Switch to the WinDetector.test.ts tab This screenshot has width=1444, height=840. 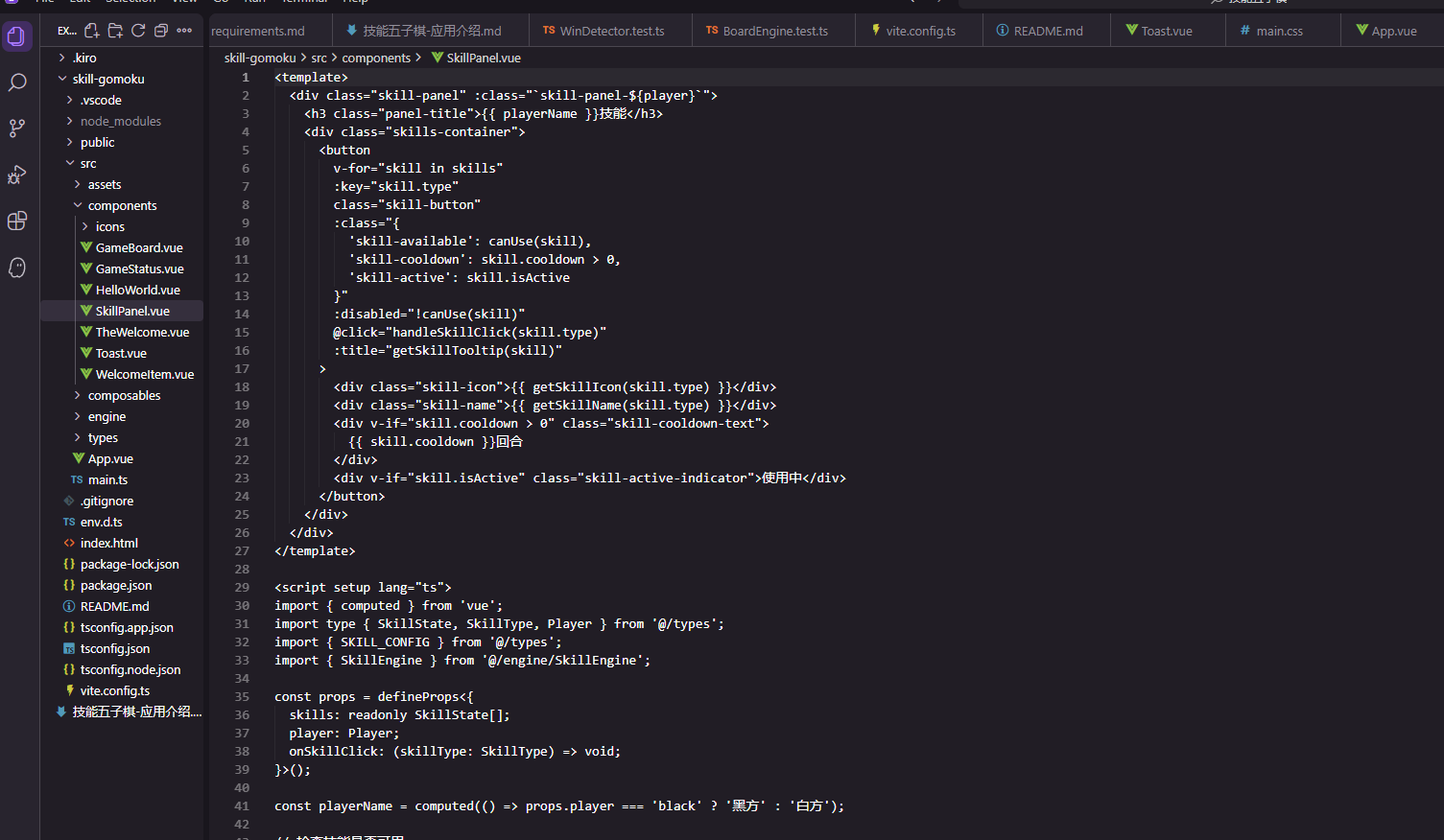click(x=611, y=31)
